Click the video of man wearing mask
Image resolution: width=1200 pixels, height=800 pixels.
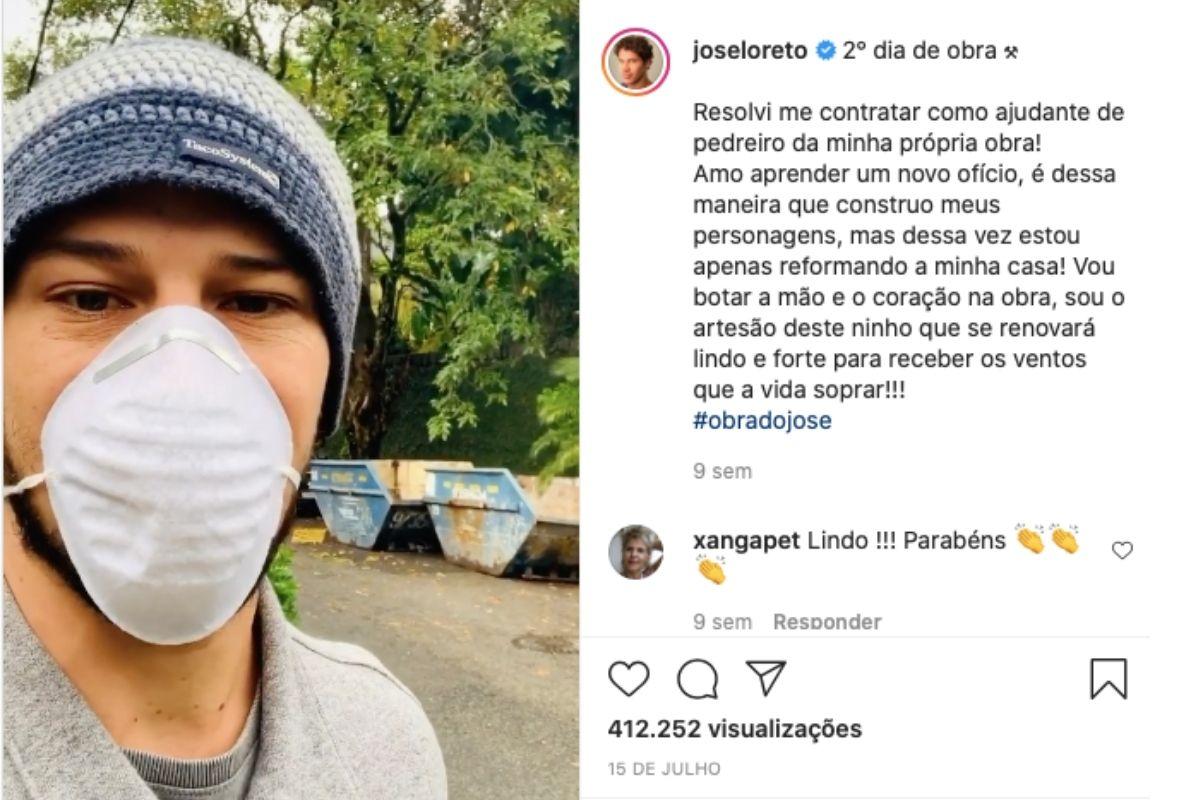pyautogui.click(x=290, y=400)
